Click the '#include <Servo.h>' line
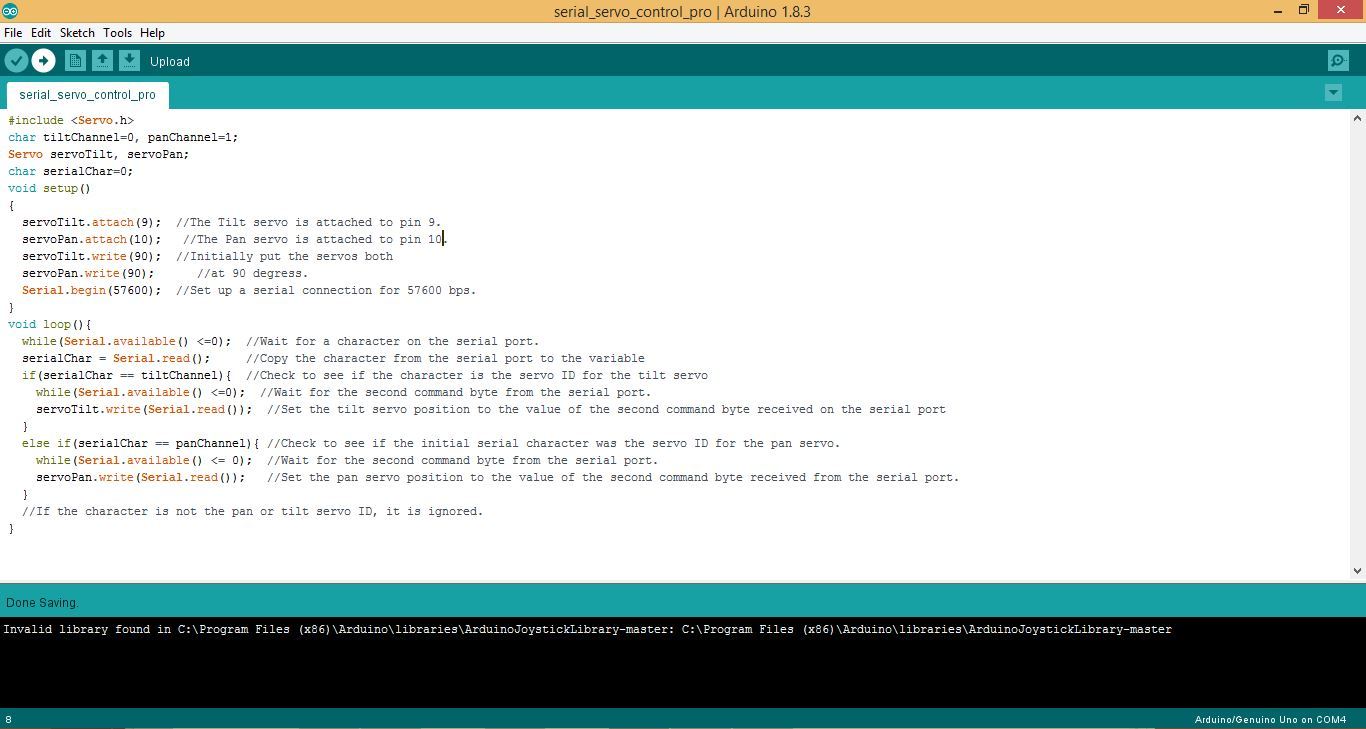This screenshot has height=729, width=1366. [71, 120]
